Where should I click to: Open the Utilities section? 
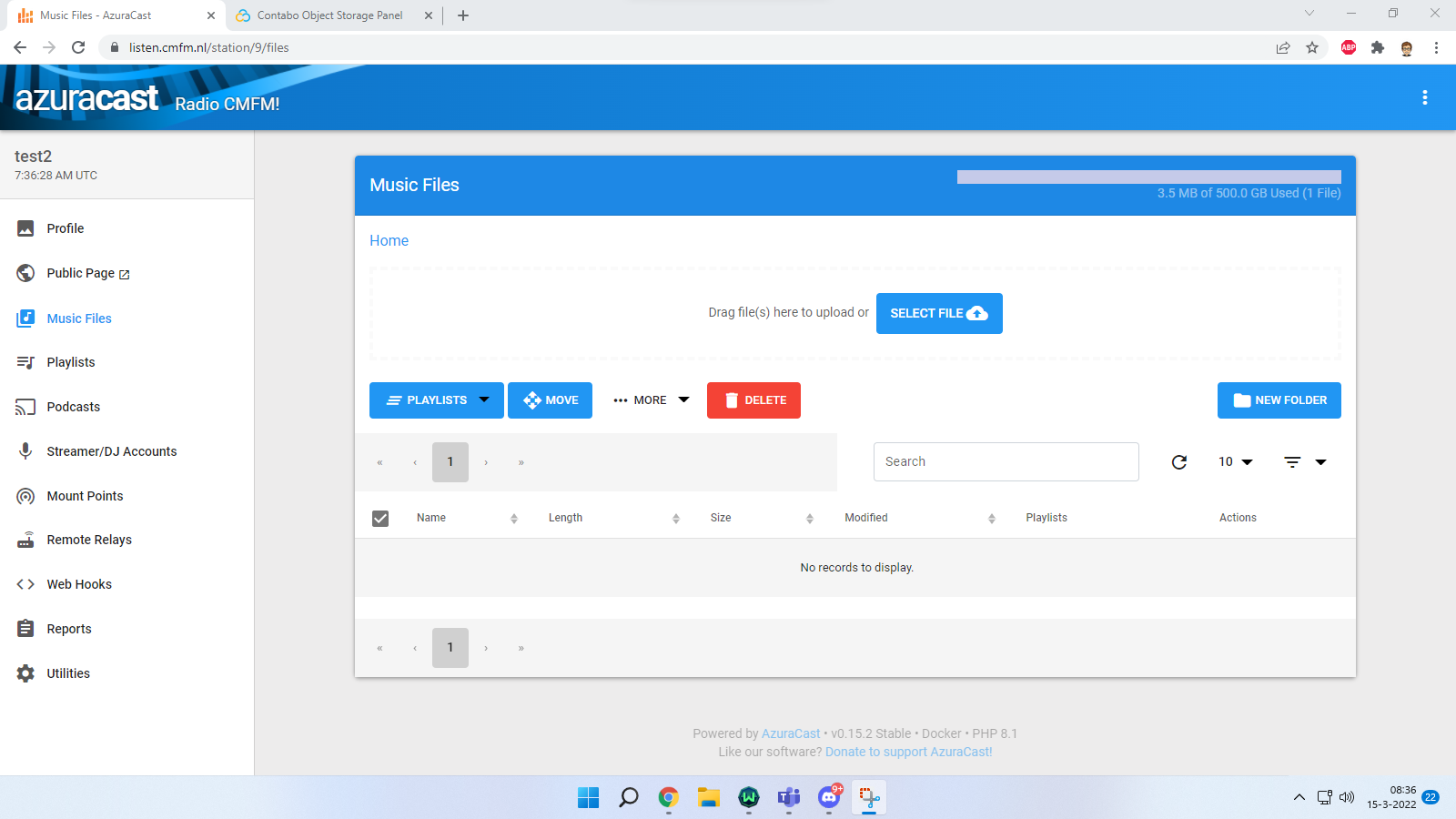coord(67,672)
